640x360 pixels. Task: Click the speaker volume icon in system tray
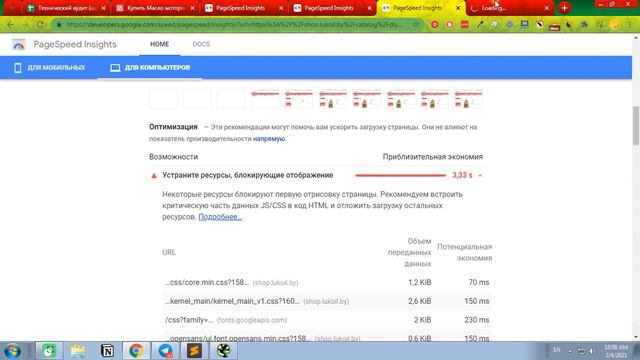(591, 351)
